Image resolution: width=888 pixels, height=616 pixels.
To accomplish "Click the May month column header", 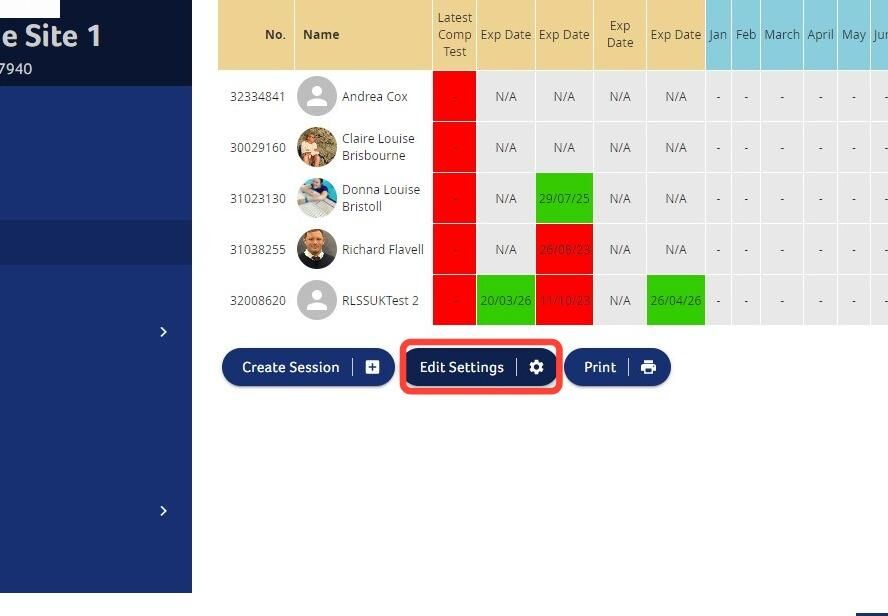I will (853, 35).
